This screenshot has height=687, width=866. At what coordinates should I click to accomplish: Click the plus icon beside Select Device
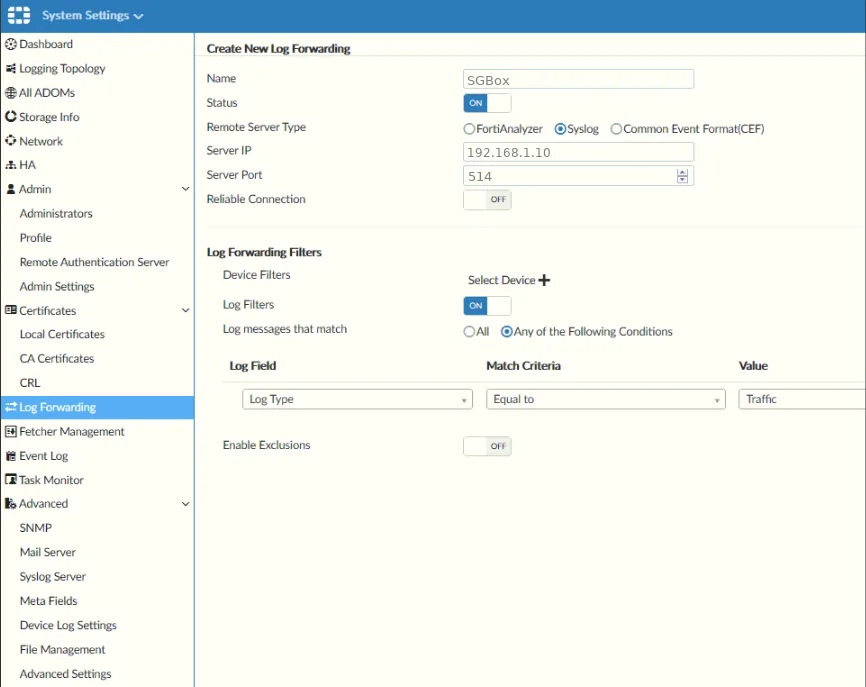click(544, 280)
